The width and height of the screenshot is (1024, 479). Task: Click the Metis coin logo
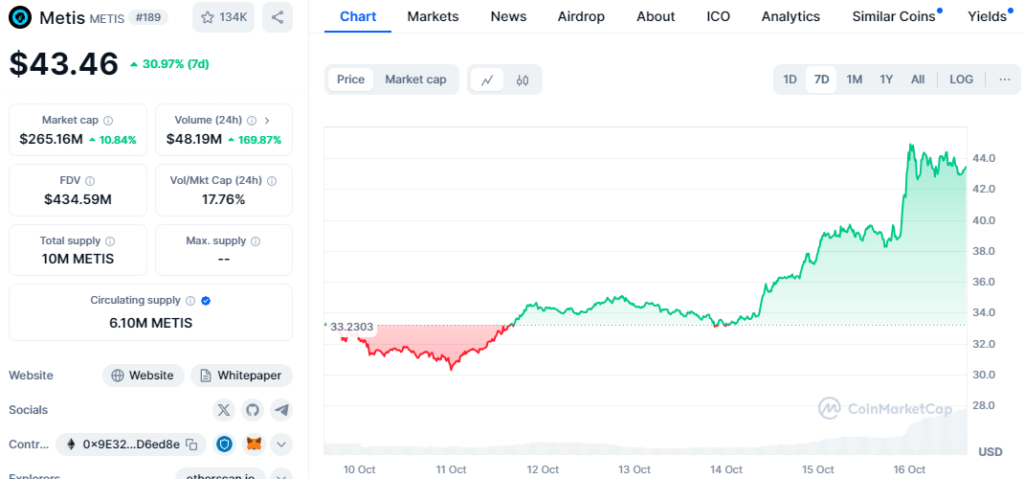pos(20,18)
